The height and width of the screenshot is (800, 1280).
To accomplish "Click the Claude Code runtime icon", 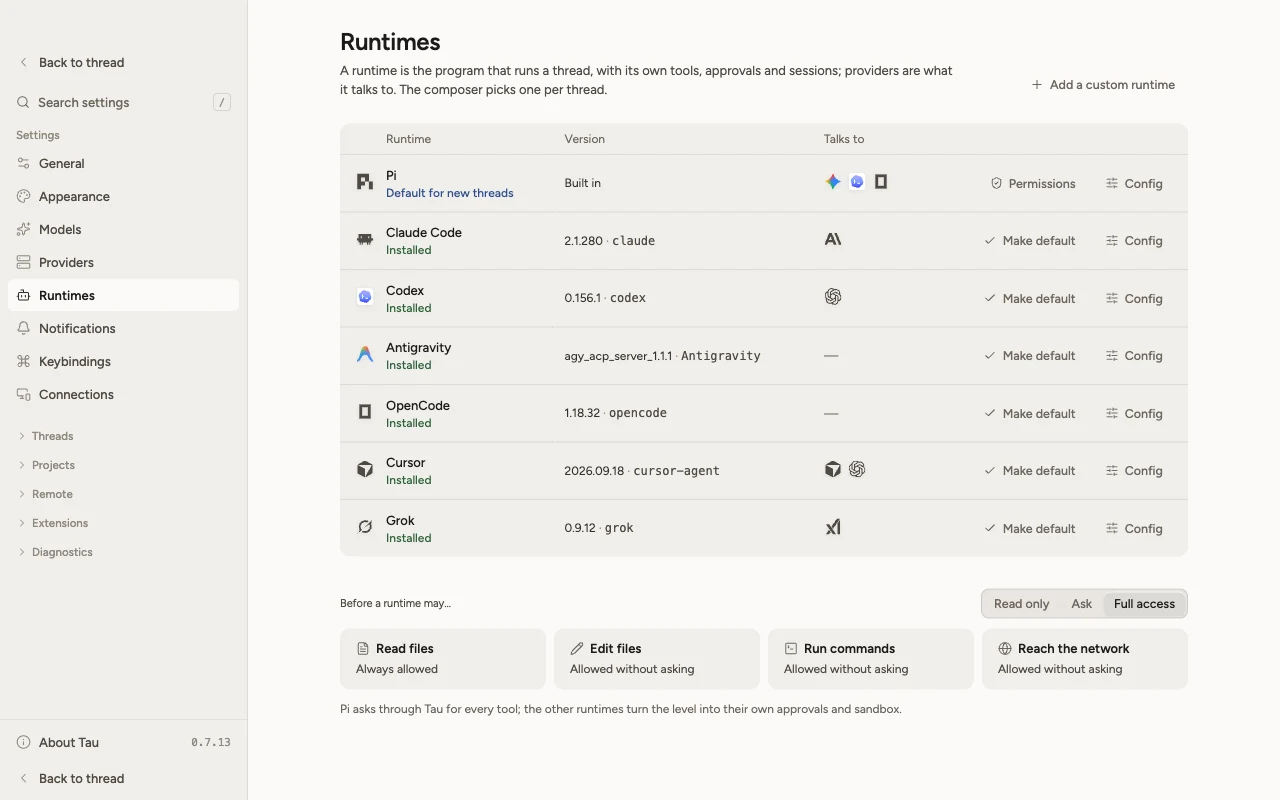I will [365, 240].
